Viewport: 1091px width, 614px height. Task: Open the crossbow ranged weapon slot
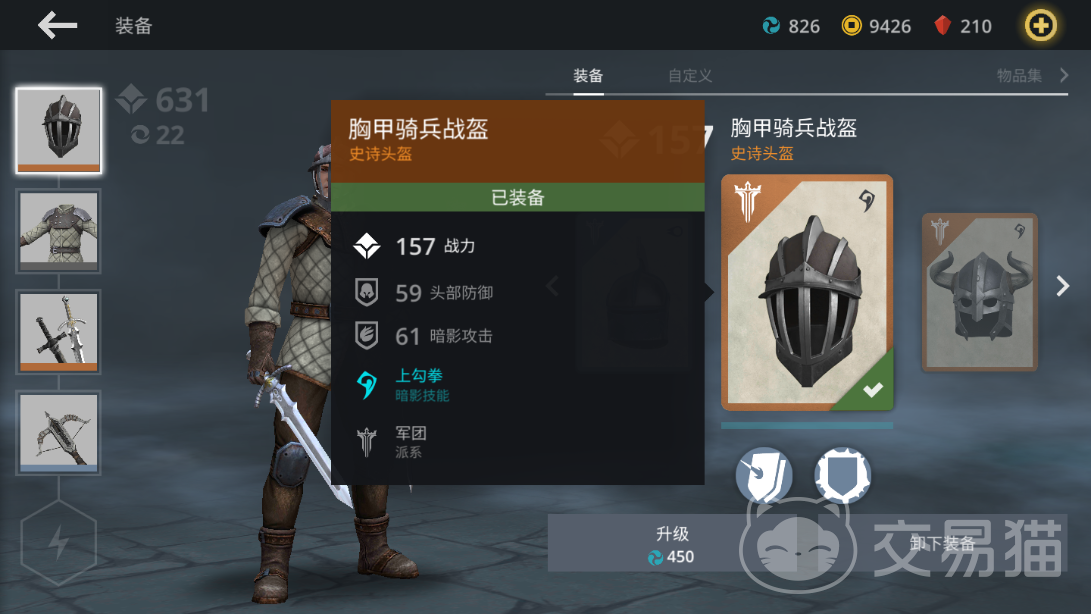[58, 432]
